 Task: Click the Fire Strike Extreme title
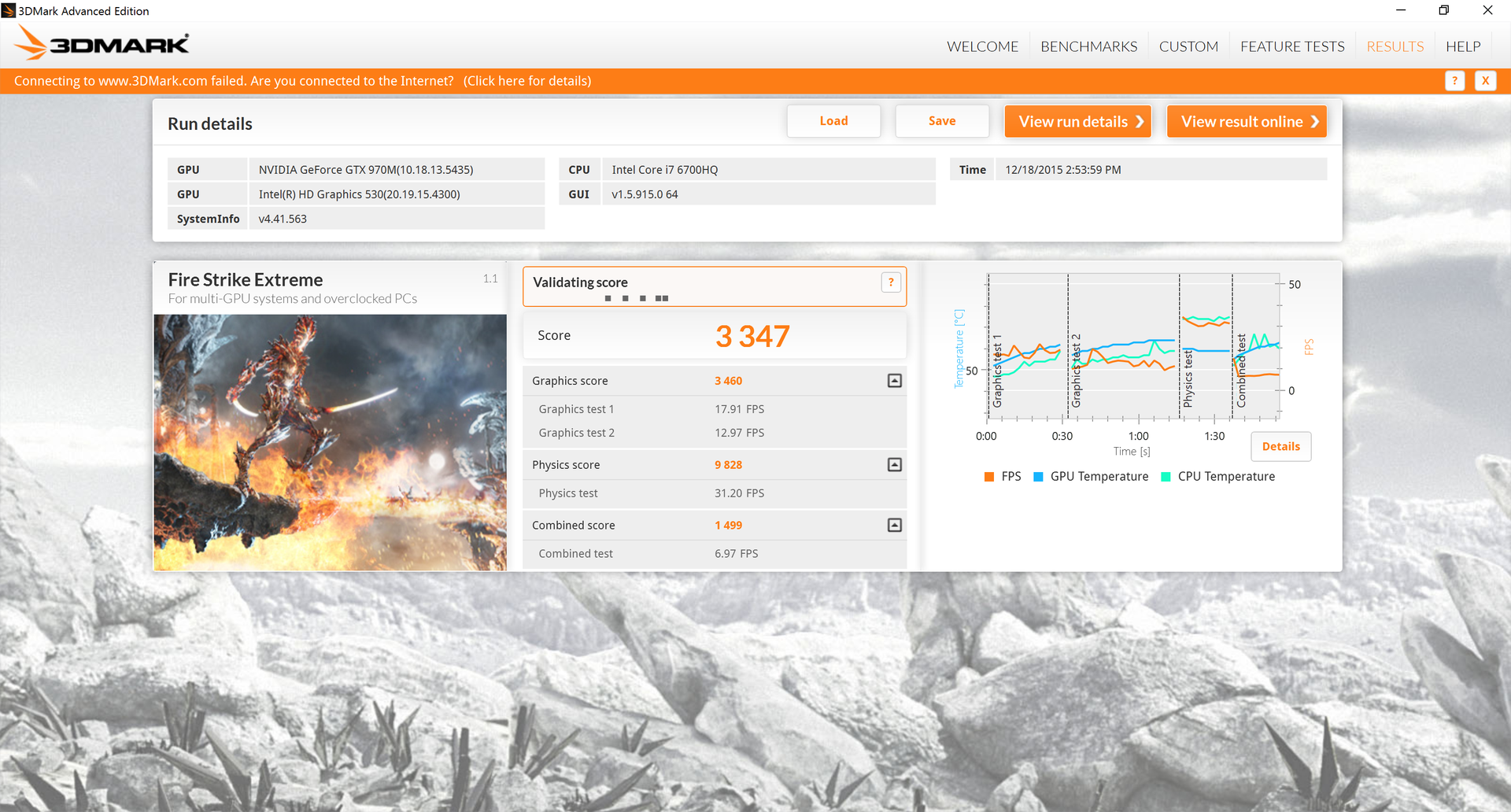[246, 280]
